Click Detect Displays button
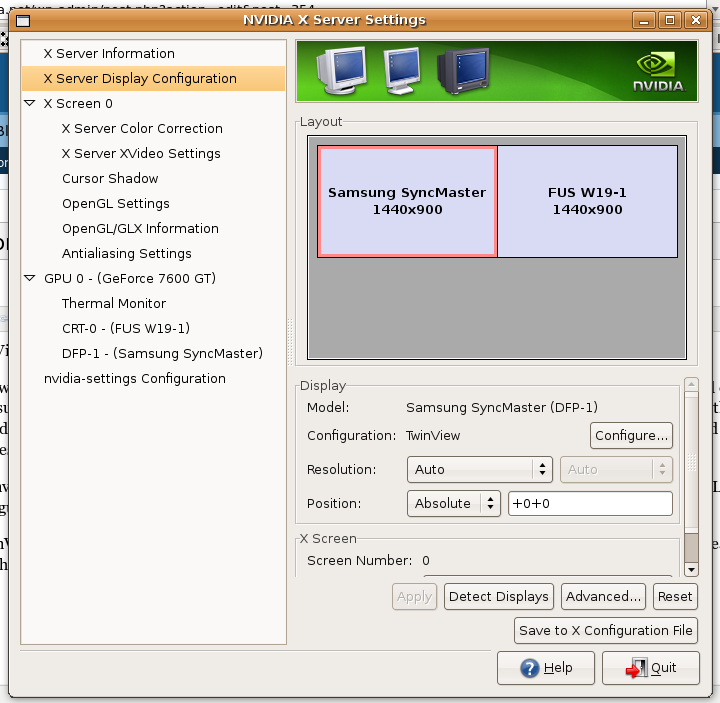 click(499, 596)
